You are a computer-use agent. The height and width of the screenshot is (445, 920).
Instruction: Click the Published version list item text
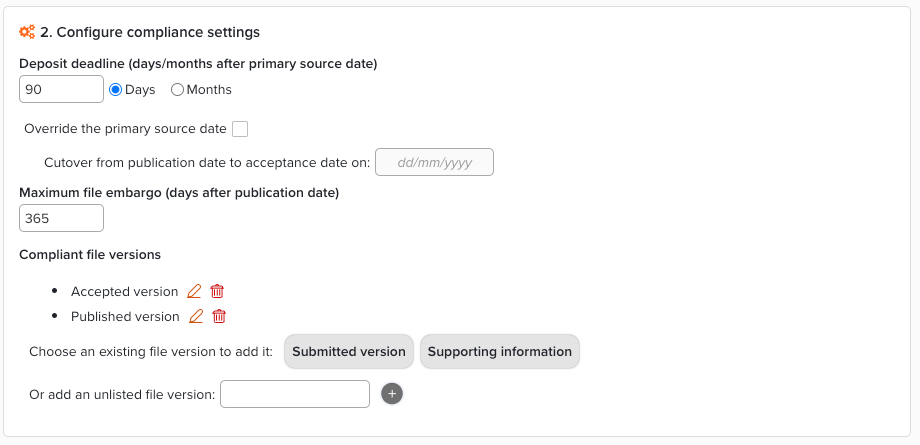pyautogui.click(x=125, y=317)
